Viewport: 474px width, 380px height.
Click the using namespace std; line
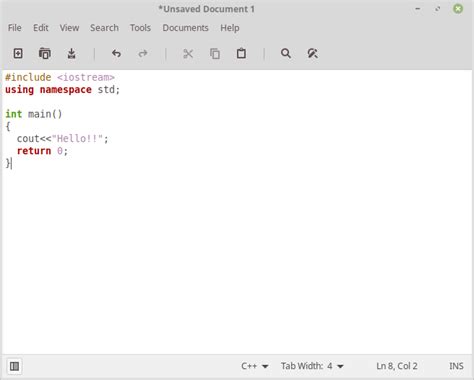point(62,90)
